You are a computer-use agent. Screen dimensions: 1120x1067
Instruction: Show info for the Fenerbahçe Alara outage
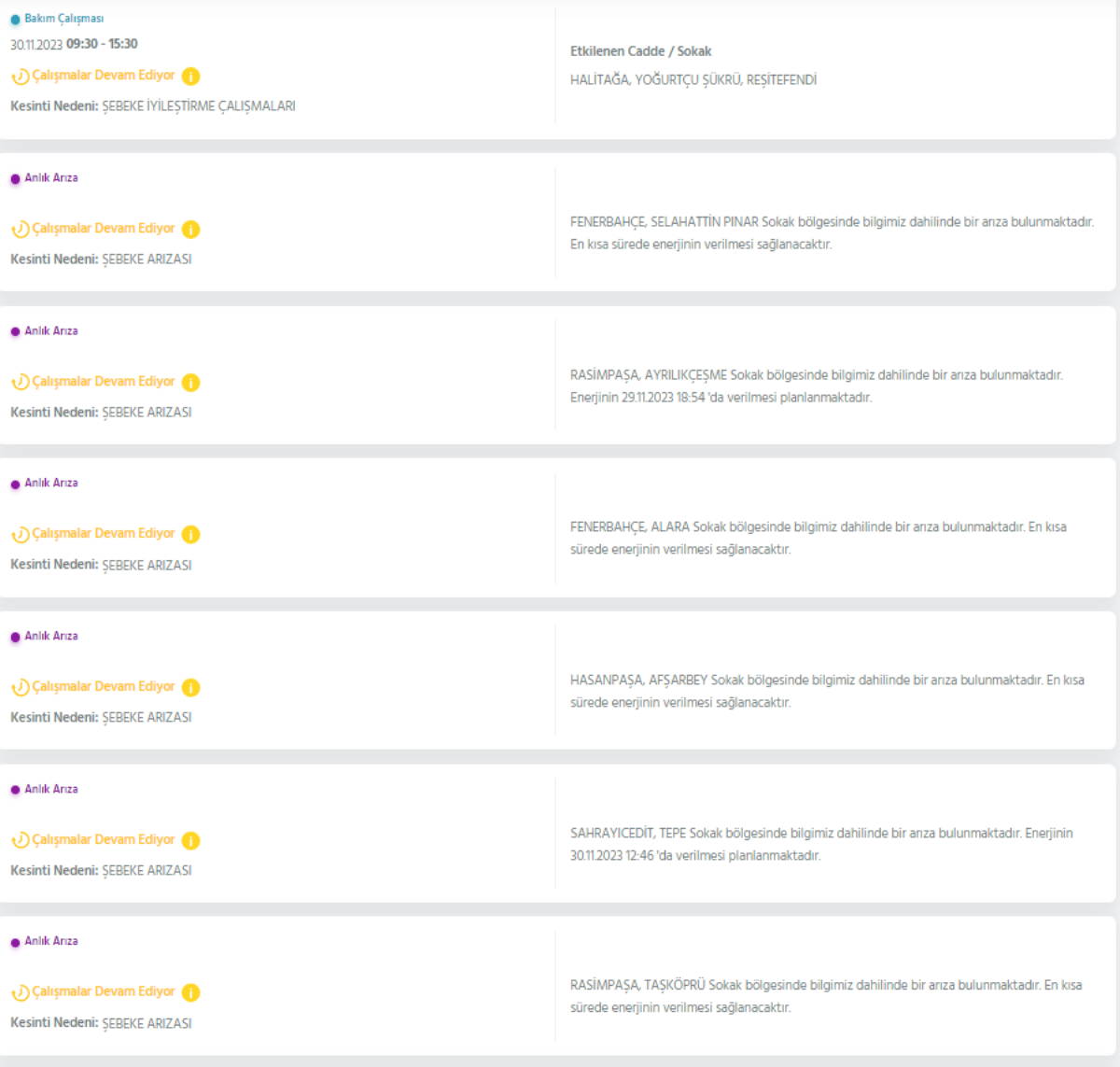[190, 535]
